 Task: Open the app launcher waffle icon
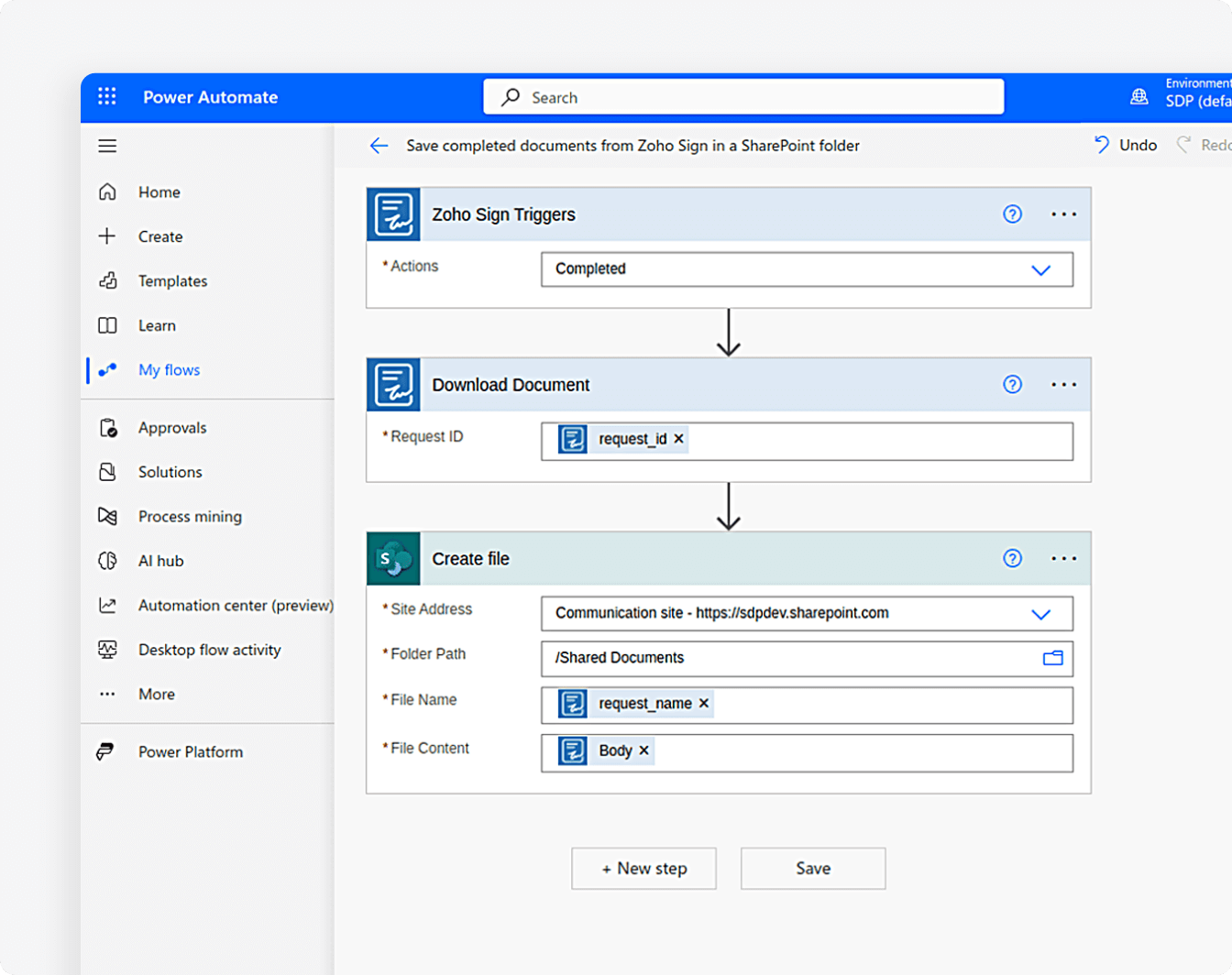point(107,97)
